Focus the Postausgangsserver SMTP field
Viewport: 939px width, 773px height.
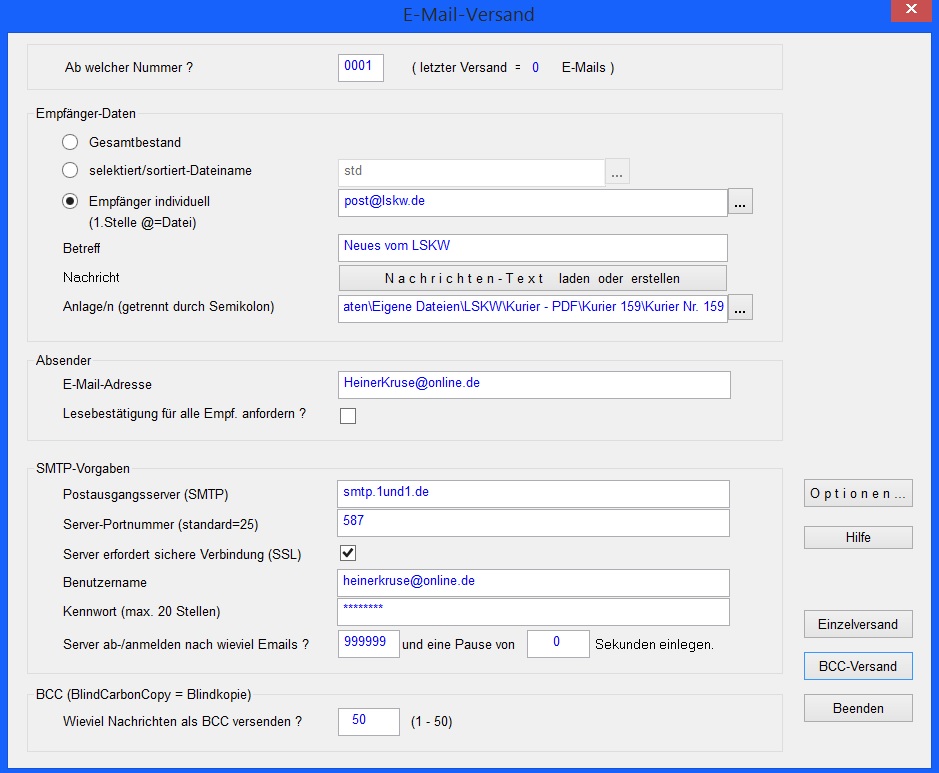(x=534, y=494)
